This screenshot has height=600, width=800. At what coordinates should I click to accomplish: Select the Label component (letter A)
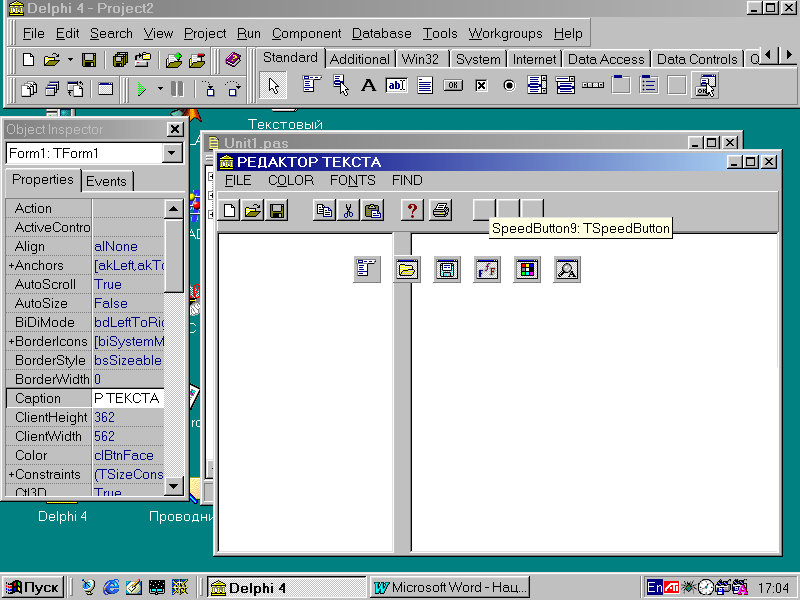[368, 85]
